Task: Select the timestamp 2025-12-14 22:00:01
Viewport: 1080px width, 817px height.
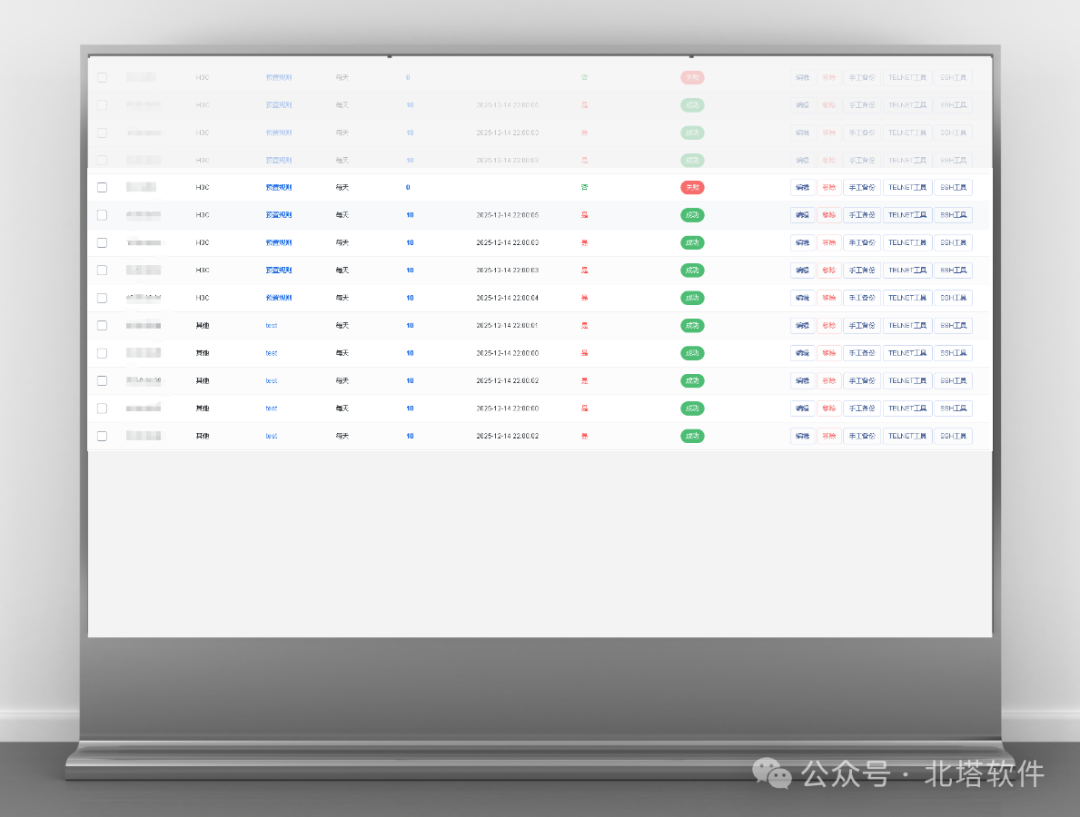Action: pyautogui.click(x=508, y=325)
